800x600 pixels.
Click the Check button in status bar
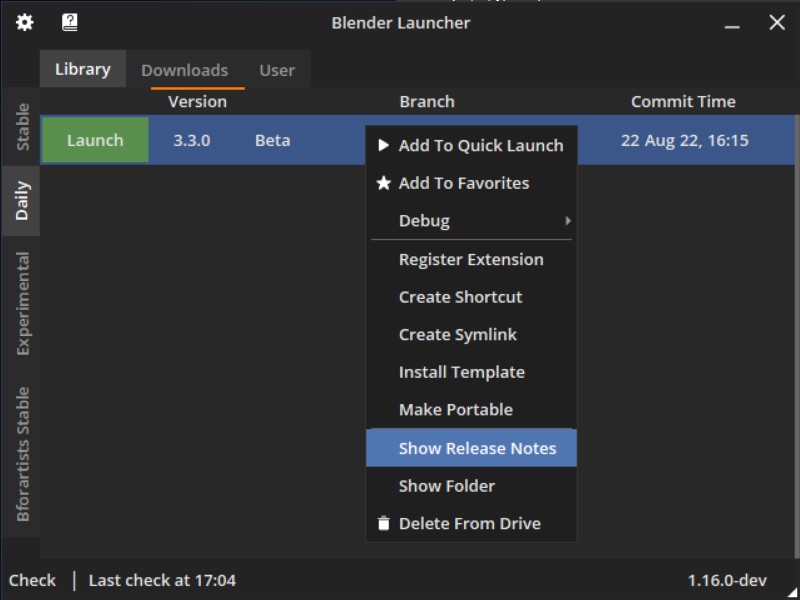click(x=32, y=580)
